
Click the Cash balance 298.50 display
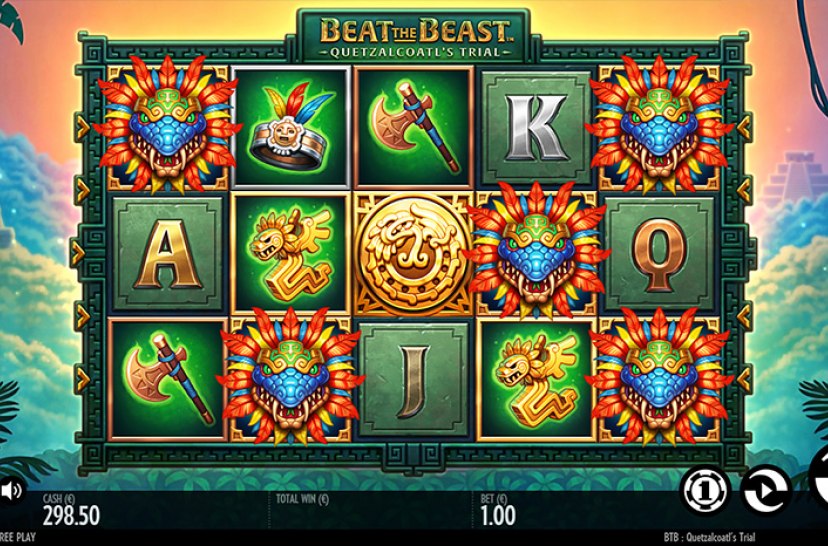tap(71, 510)
